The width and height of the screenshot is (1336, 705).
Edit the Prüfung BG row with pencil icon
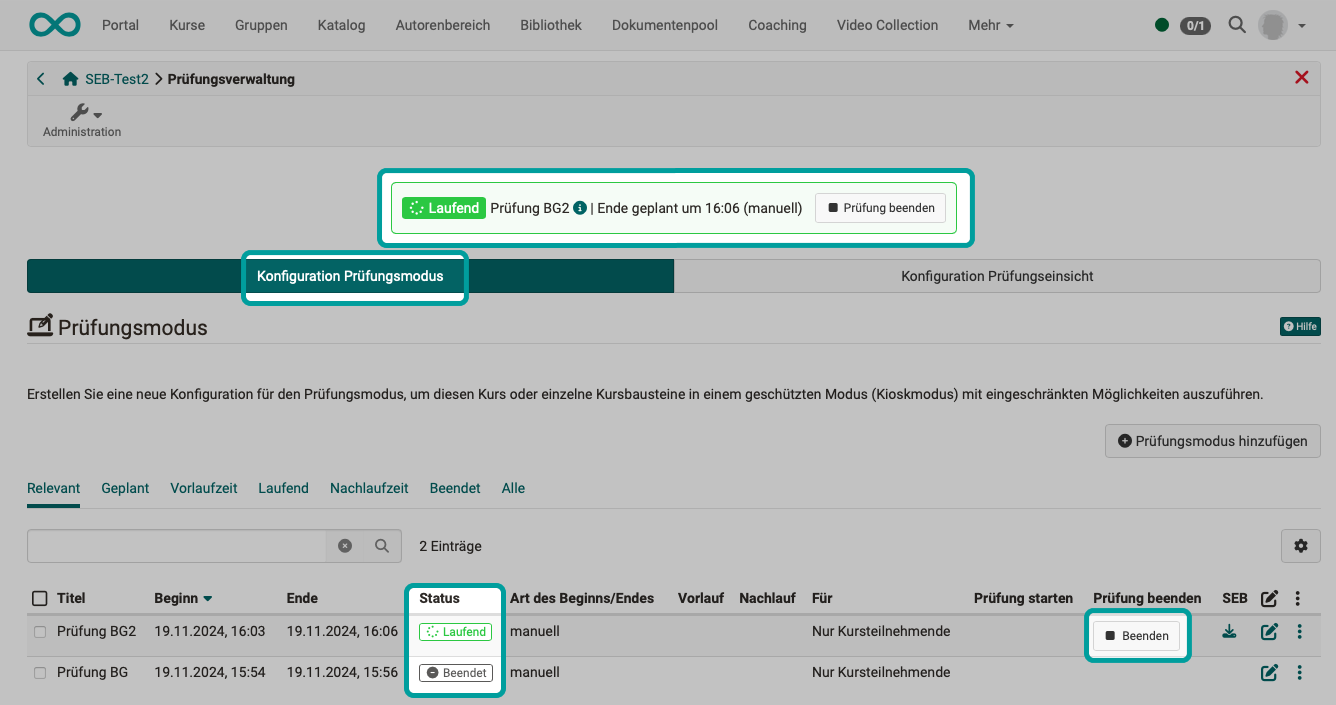pos(1269,673)
